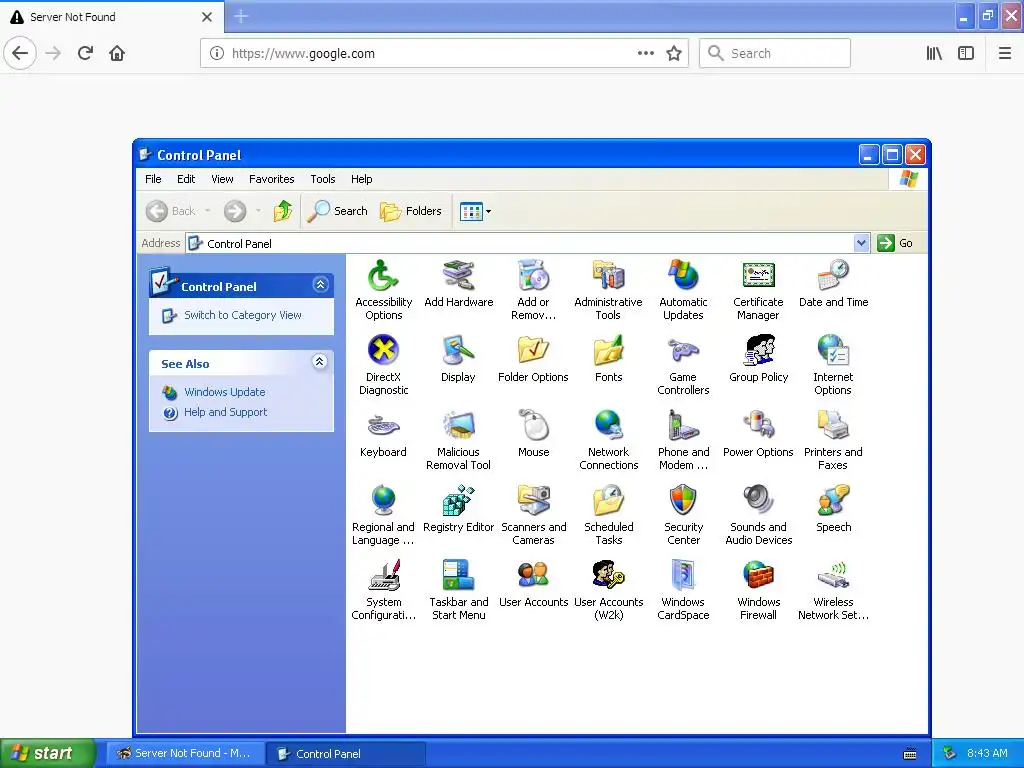Viewport: 1024px width, 768px height.
Task: Expand the Address bar dropdown arrow
Action: point(861,243)
